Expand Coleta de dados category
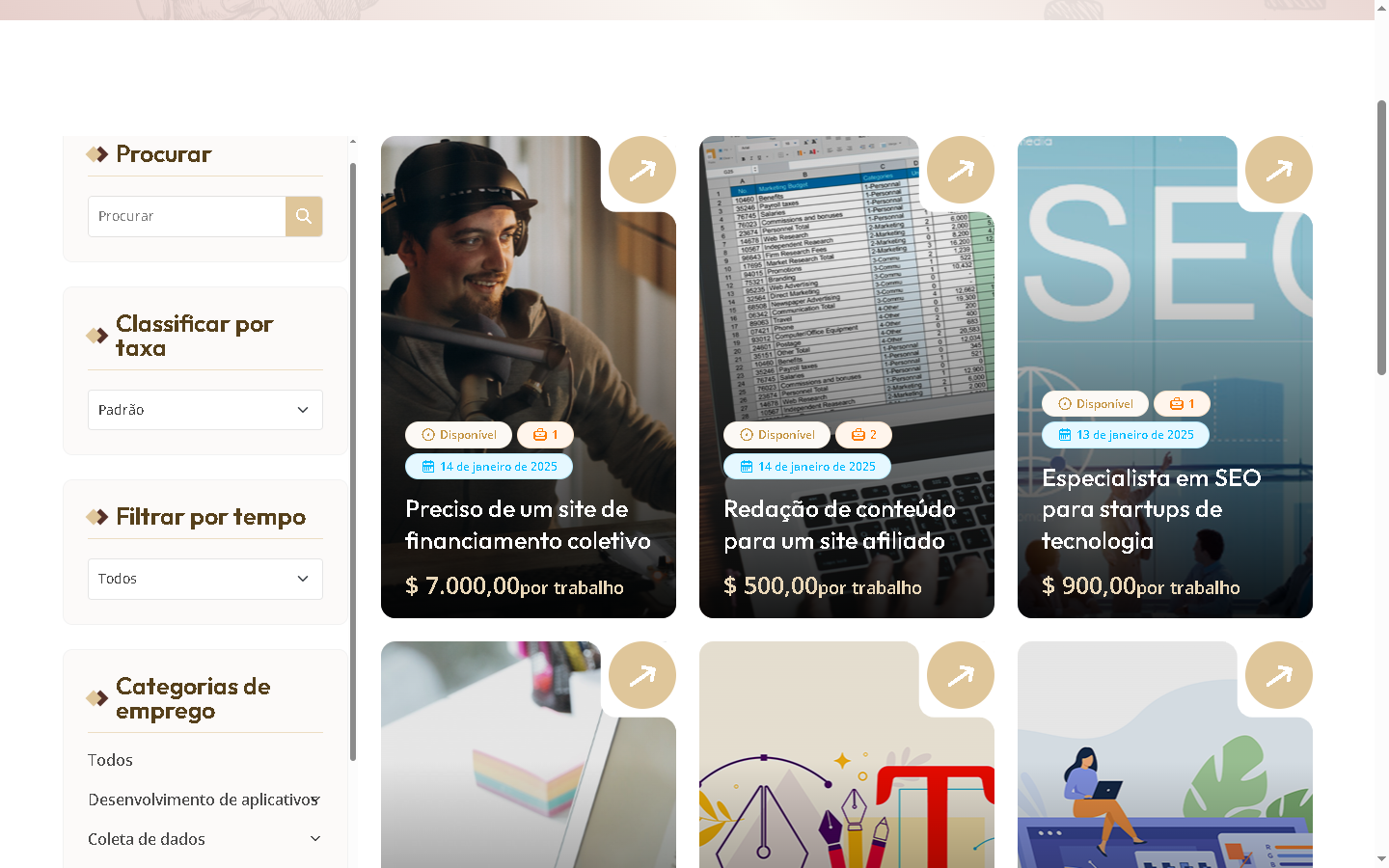This screenshot has width=1389, height=868. [315, 839]
